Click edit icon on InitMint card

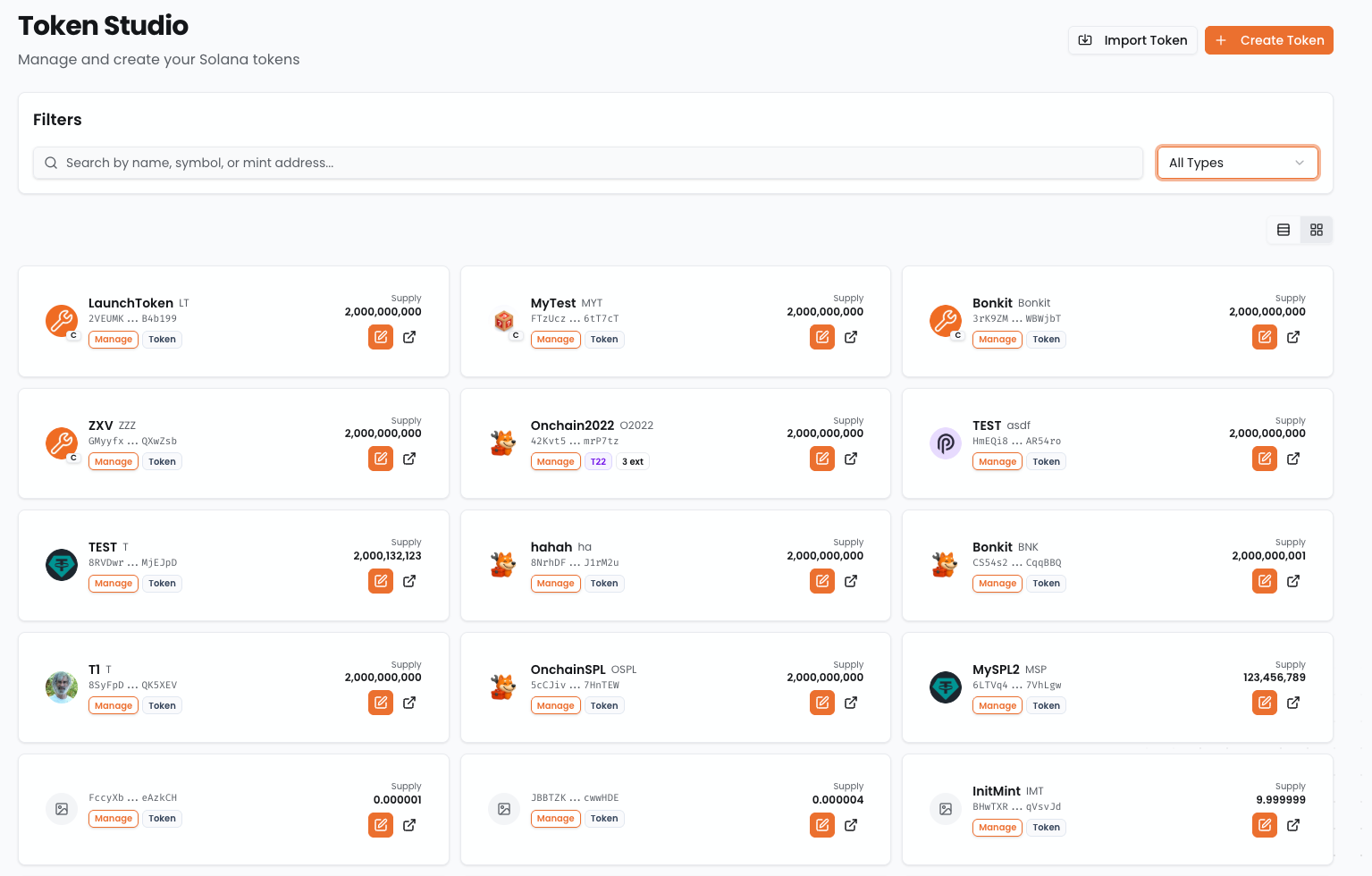click(1265, 825)
